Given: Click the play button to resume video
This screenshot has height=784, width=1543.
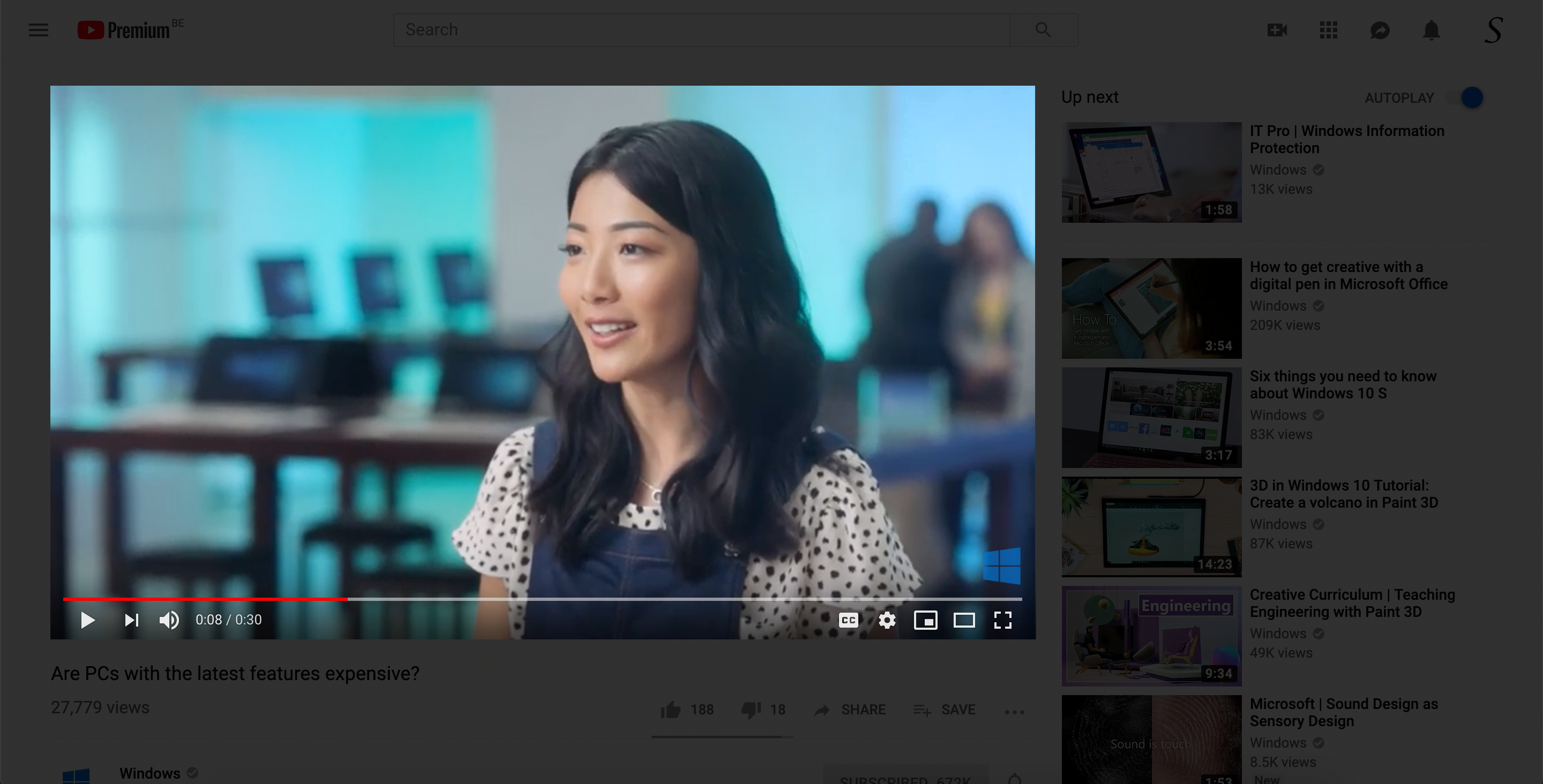Looking at the screenshot, I should [87, 619].
